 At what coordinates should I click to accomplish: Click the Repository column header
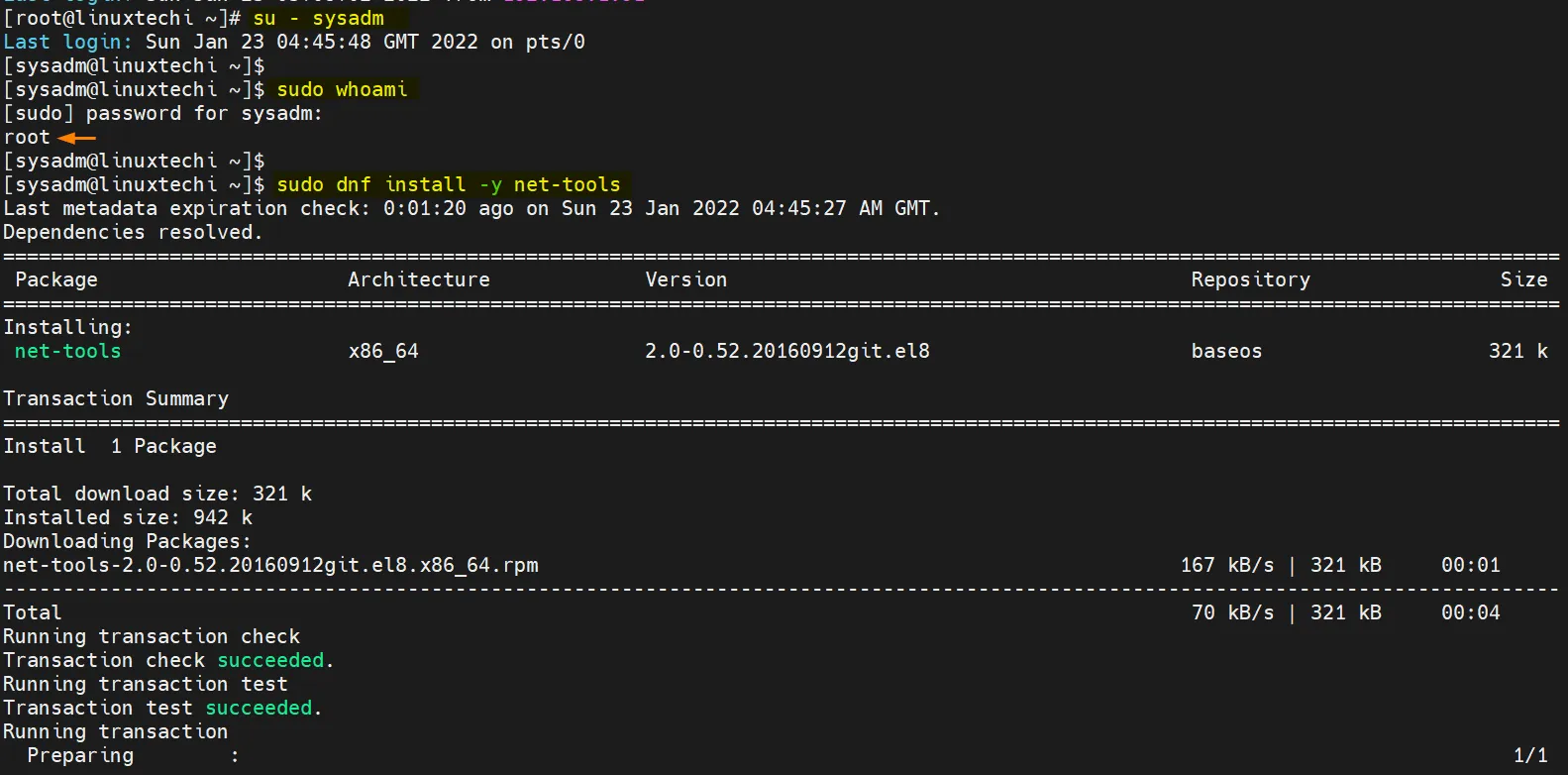click(x=1250, y=279)
